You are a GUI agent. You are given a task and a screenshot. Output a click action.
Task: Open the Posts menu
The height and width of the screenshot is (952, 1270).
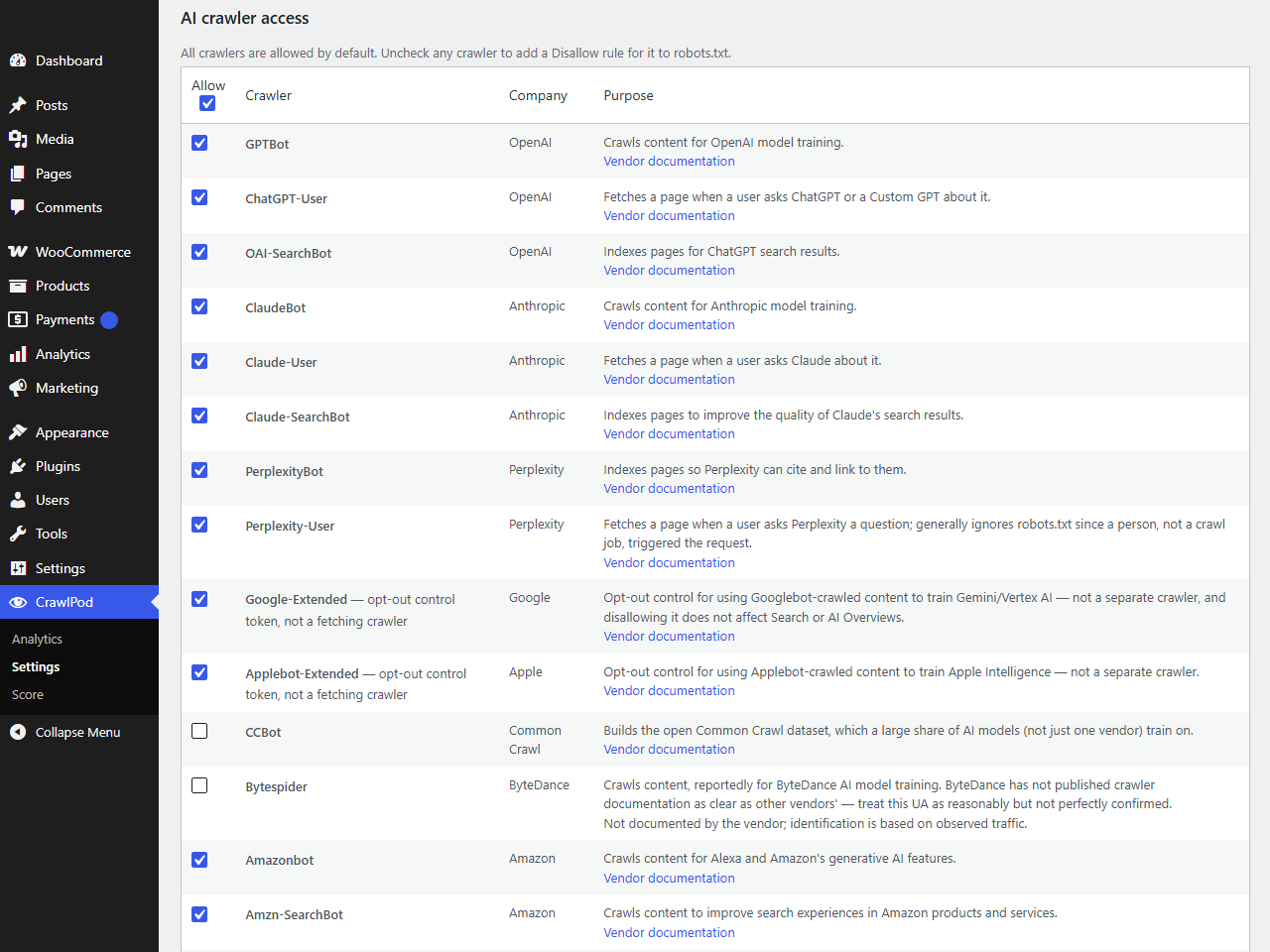[x=79, y=105]
